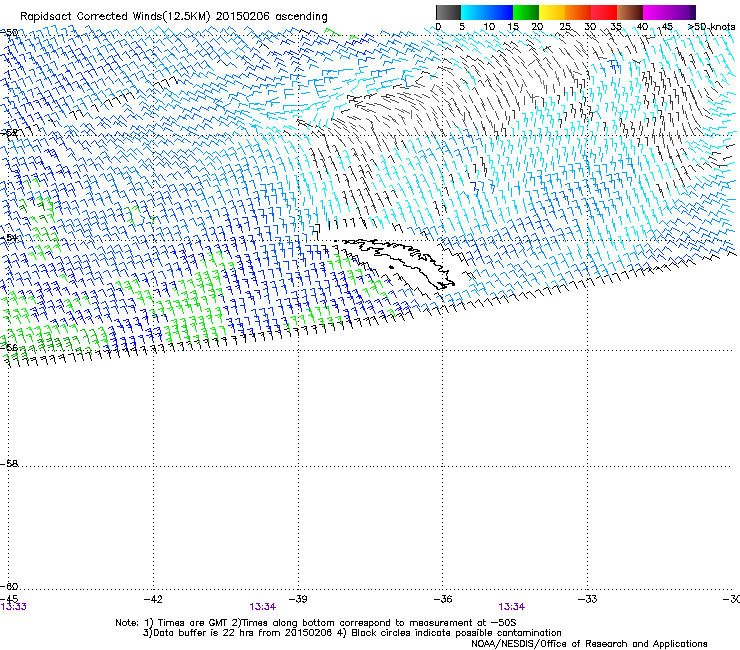740x650 pixels.
Task: Click the 13:34 time stamp near -39
Action: [x=262, y=607]
